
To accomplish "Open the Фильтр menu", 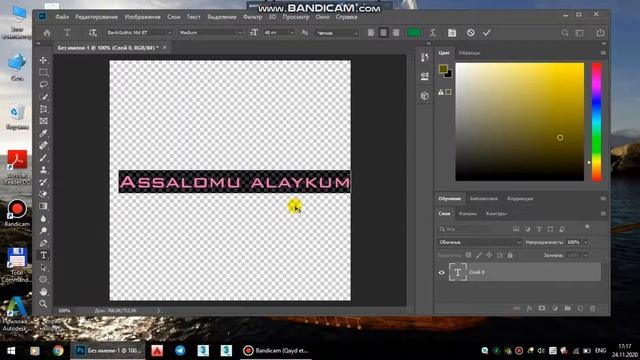I will pyautogui.click(x=252, y=17).
